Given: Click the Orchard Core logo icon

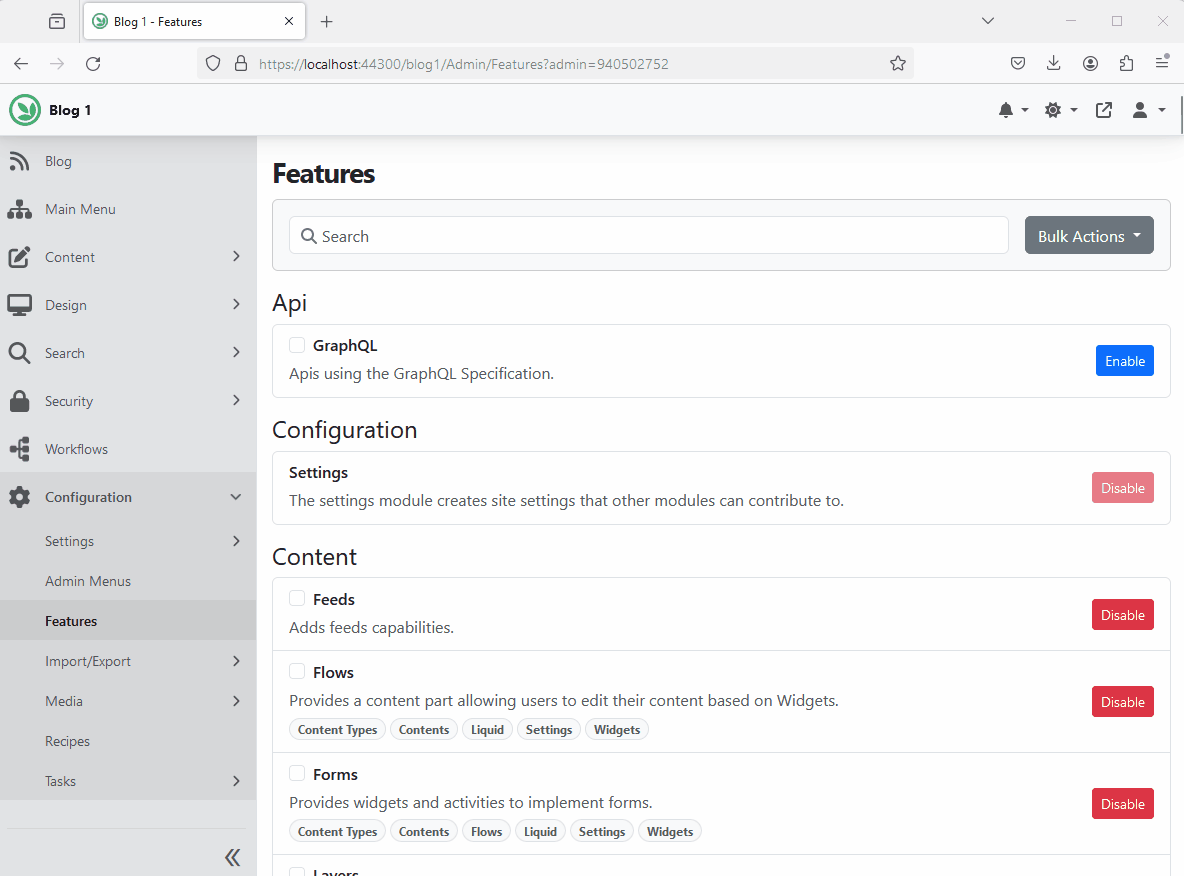Looking at the screenshot, I should [x=25, y=110].
